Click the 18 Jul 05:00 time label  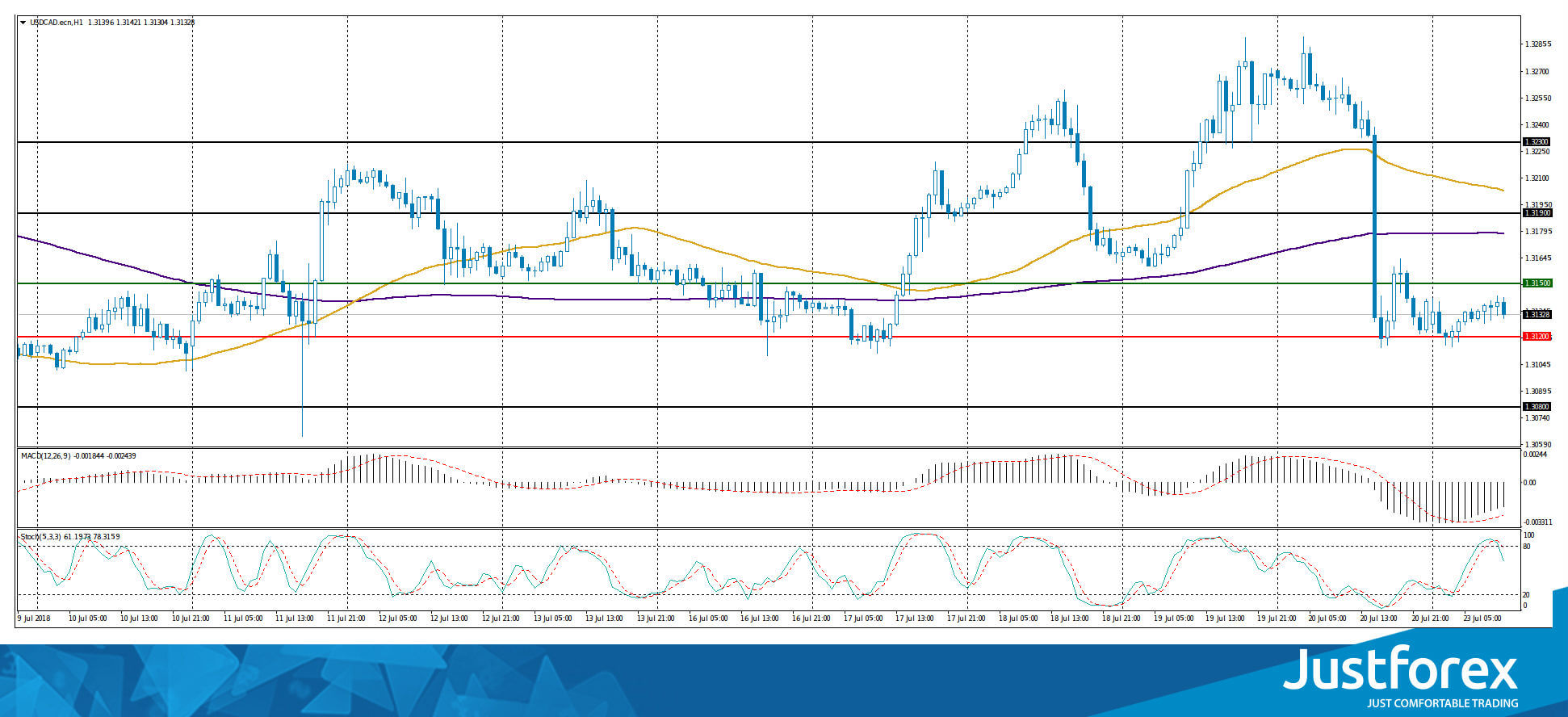tap(1018, 618)
